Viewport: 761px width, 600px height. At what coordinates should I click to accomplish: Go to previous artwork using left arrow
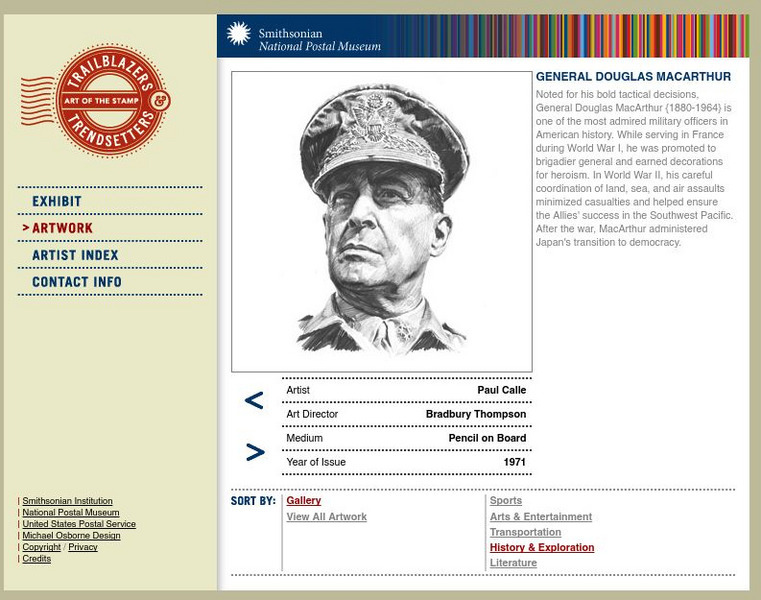click(254, 400)
